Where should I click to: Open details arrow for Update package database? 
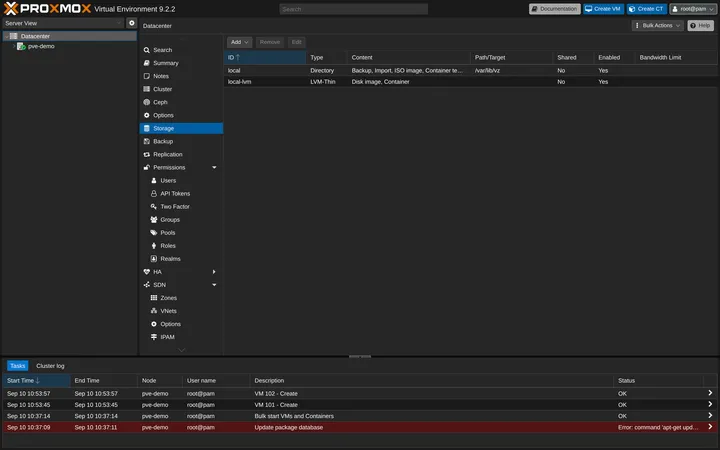point(710,427)
